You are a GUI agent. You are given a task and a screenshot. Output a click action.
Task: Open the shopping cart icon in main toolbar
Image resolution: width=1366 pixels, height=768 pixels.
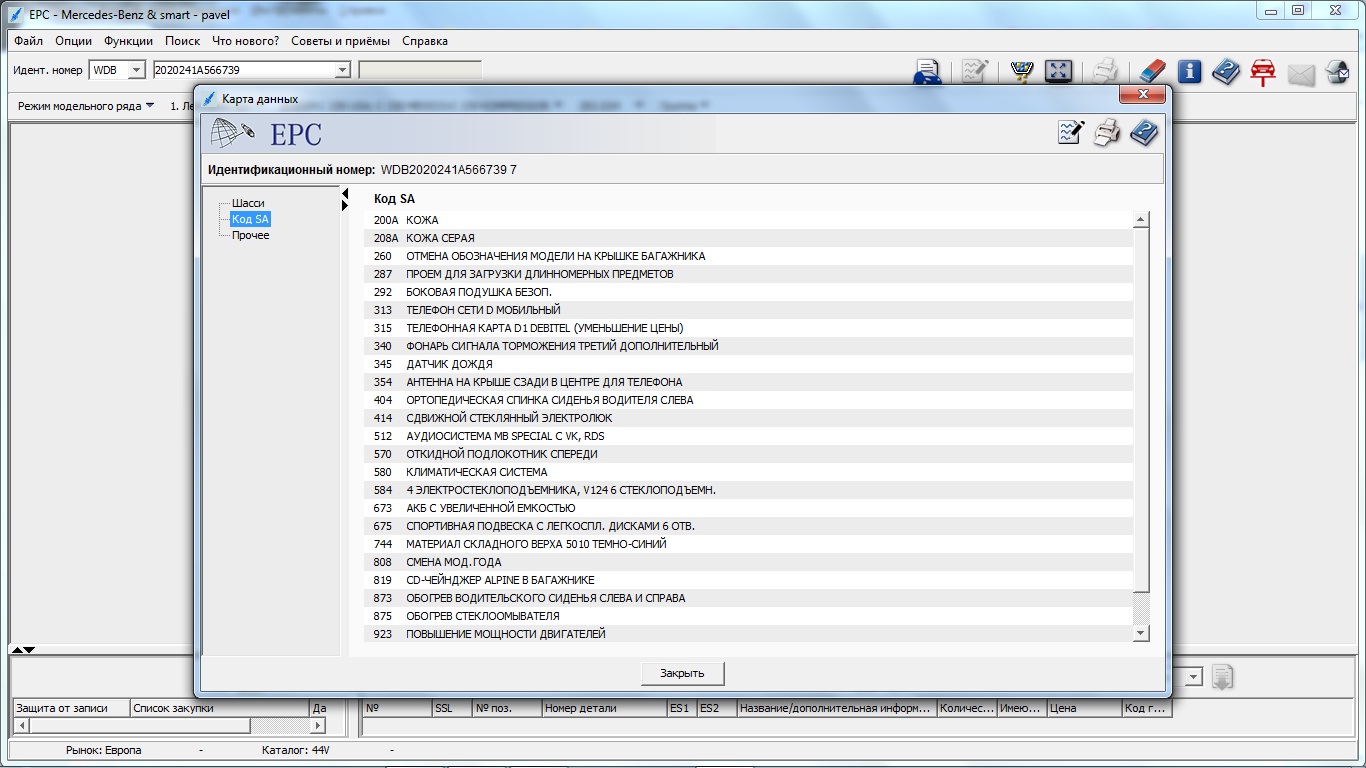1022,71
